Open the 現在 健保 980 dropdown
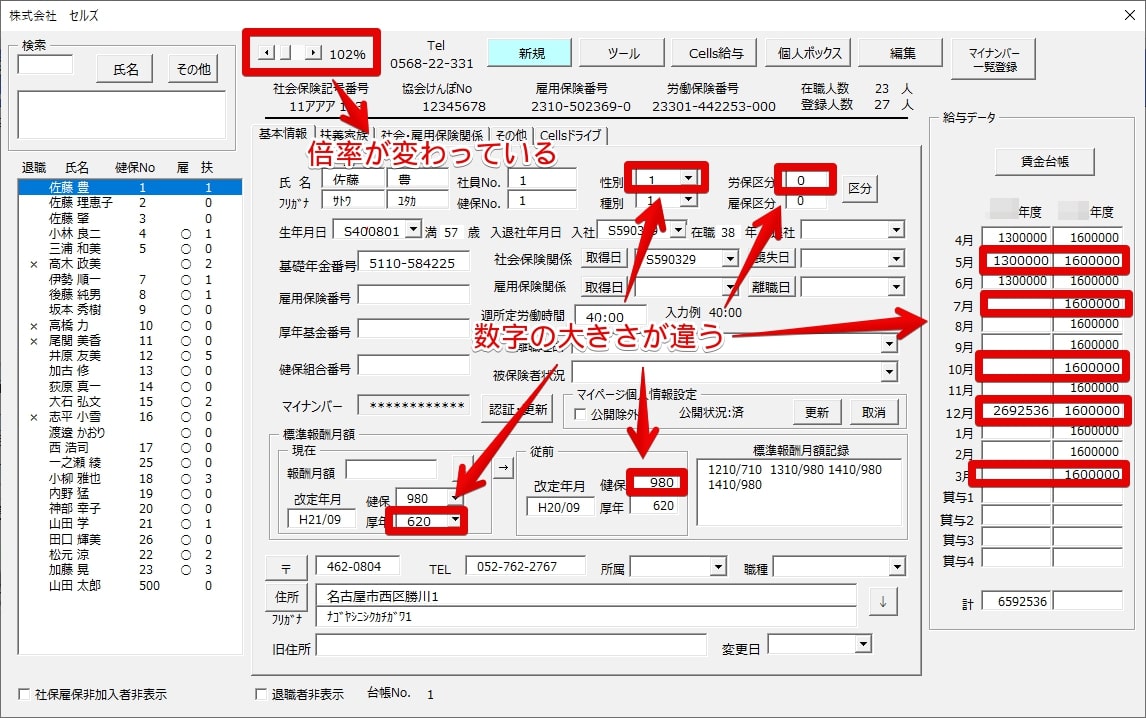Screen dimensions: 1146x718 (455, 498)
